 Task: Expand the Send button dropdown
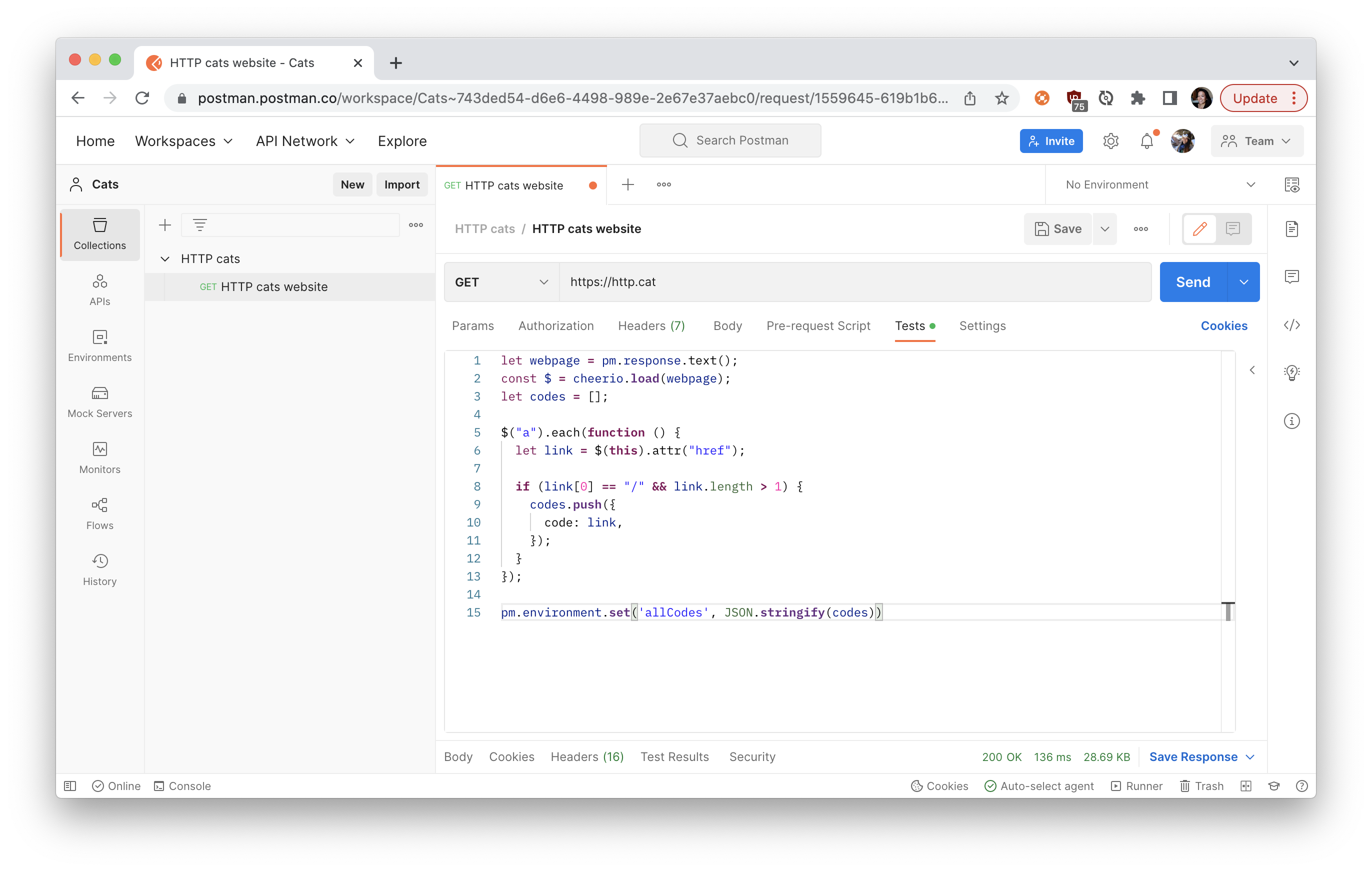(x=1243, y=282)
